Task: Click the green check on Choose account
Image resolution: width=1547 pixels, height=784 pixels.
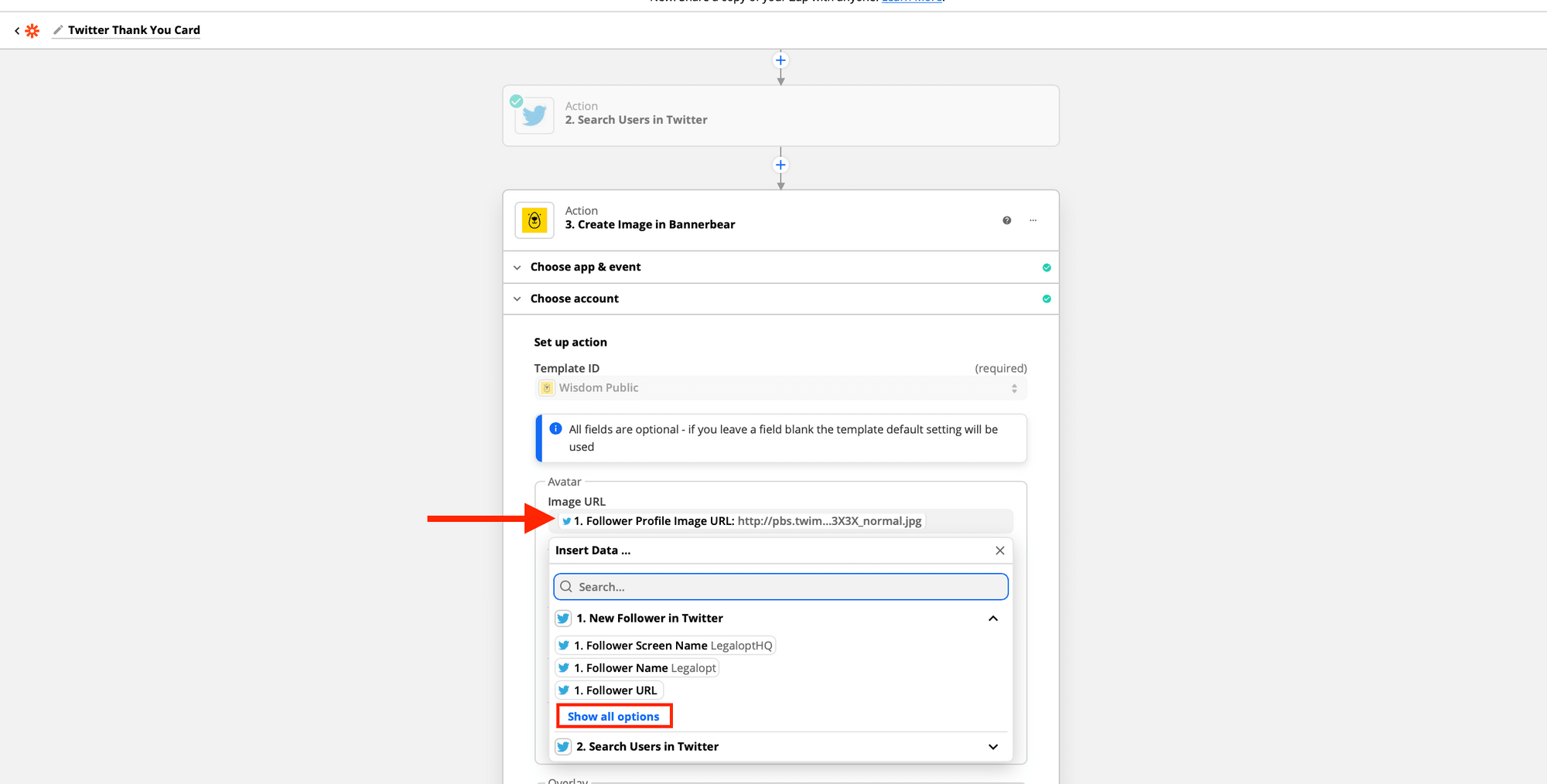Action: tap(1047, 299)
